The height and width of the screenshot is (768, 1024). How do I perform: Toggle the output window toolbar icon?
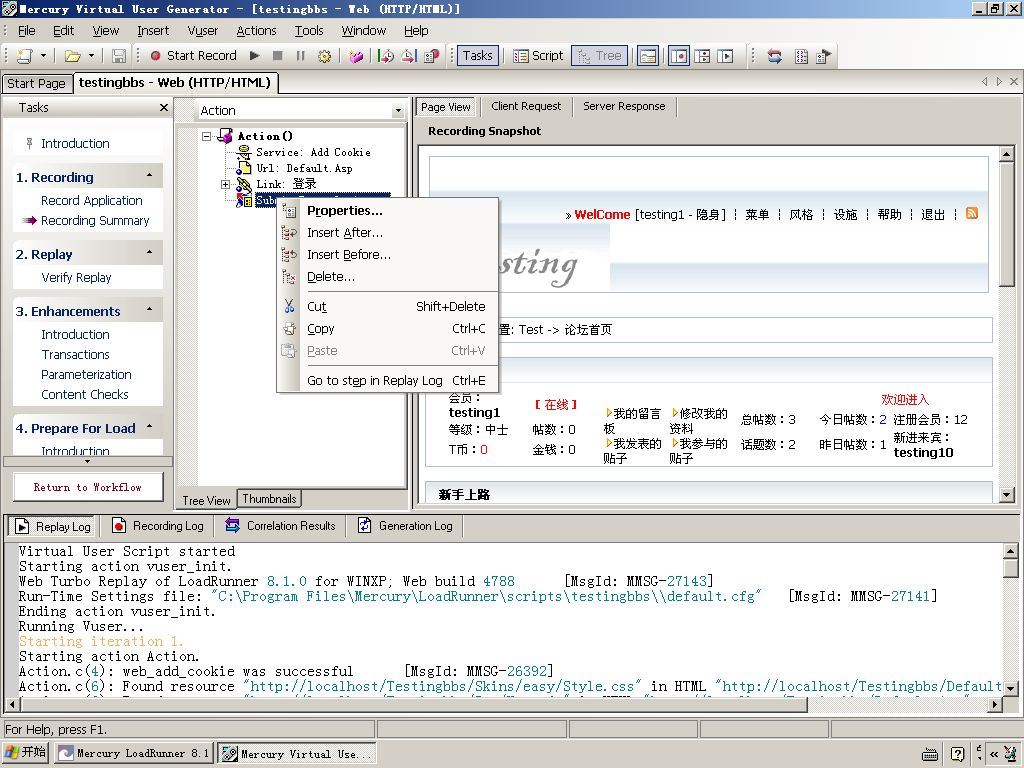coord(648,56)
